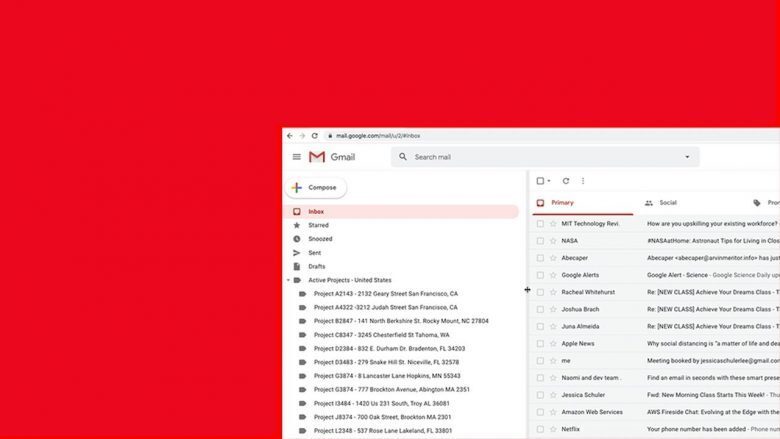The image size is (780, 439).
Task: Star the NASA email
Action: (x=553, y=241)
